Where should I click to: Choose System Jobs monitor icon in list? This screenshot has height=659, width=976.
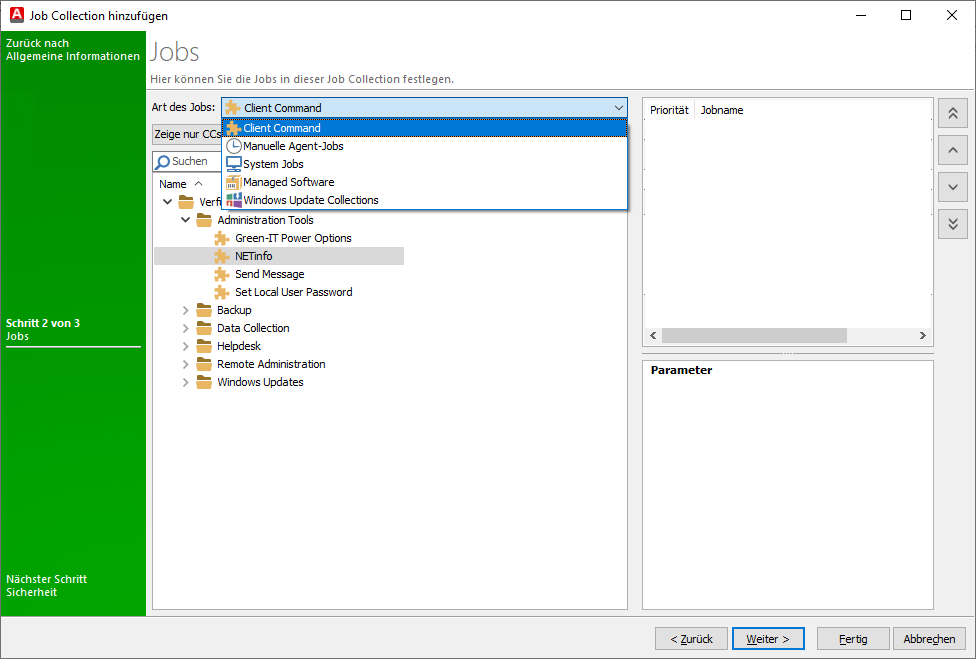234,164
